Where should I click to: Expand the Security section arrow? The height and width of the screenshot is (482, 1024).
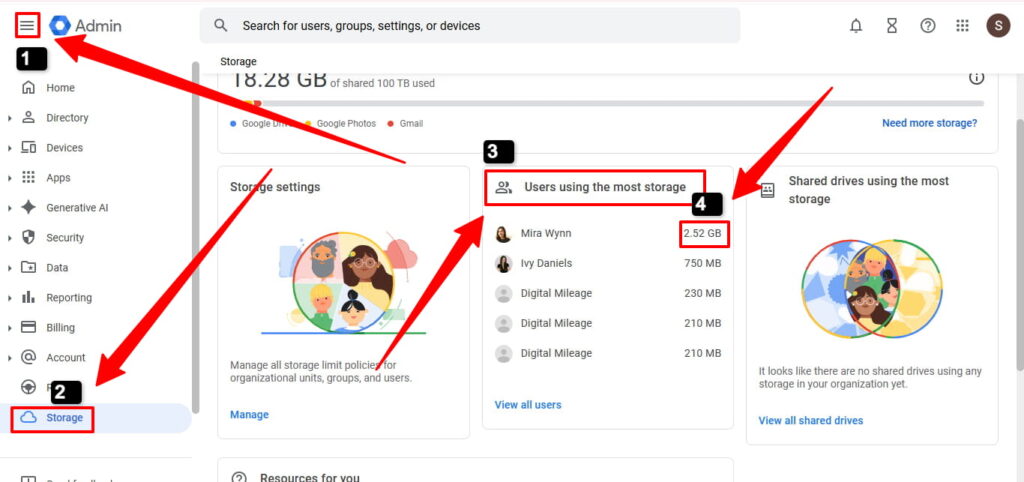coord(9,238)
